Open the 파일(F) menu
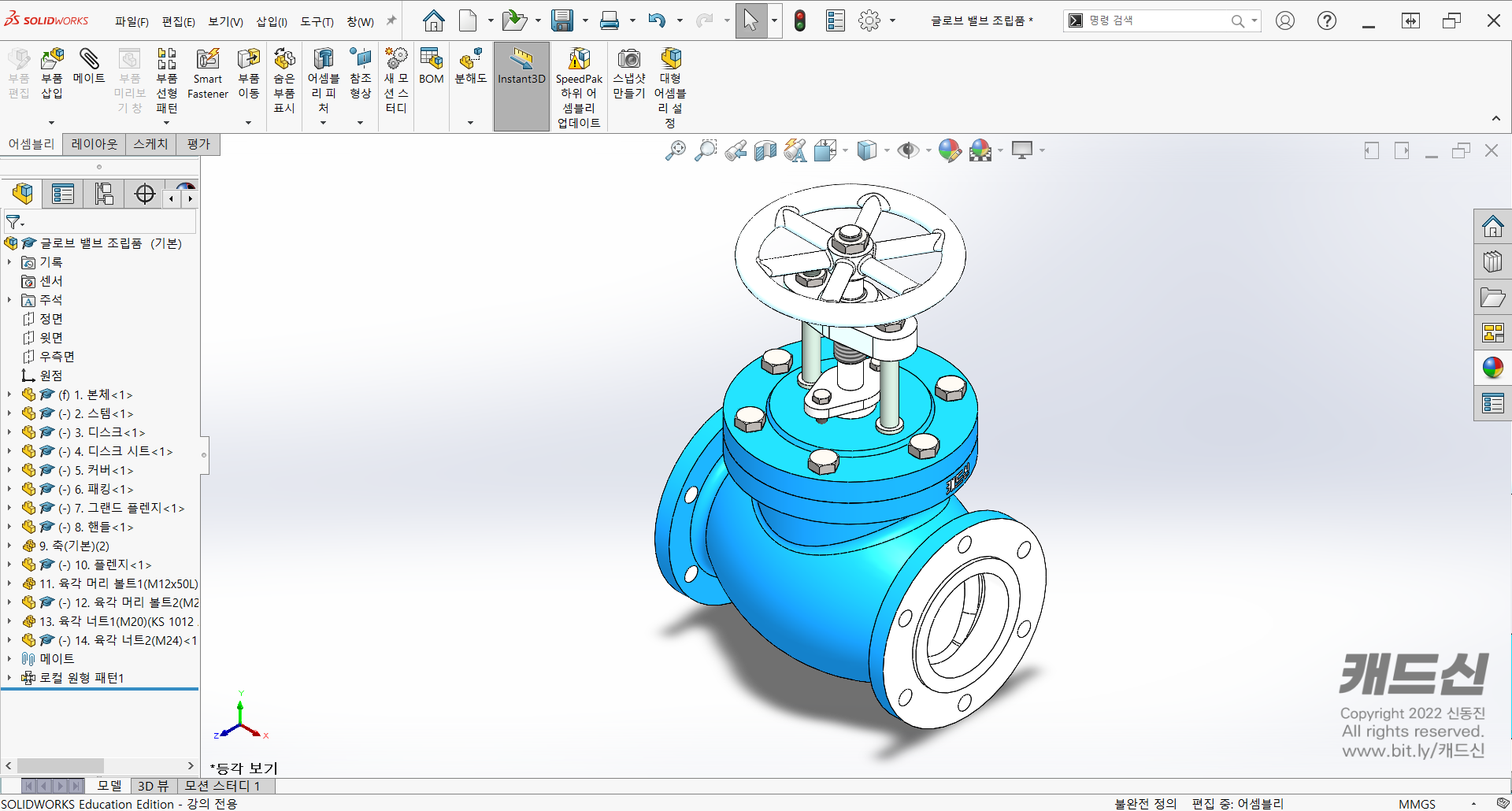1512x811 pixels. coord(132,22)
